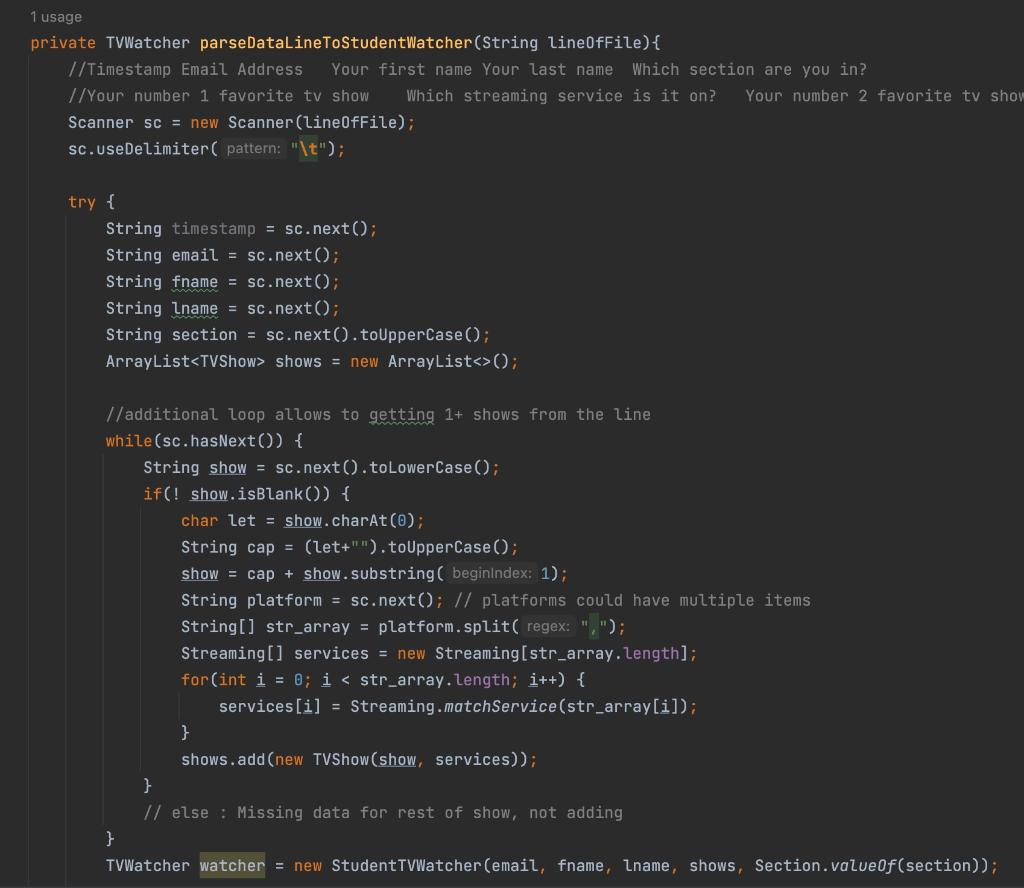Click the highlighted watcher variable name
This screenshot has height=888, width=1024.
pyautogui.click(x=231, y=865)
